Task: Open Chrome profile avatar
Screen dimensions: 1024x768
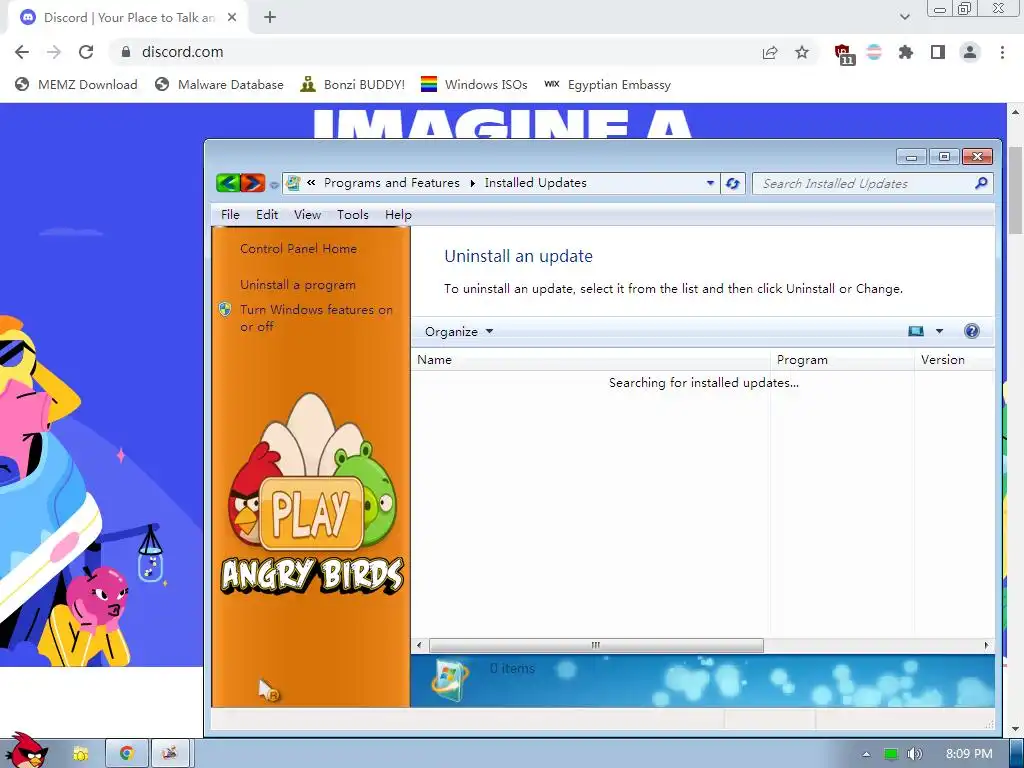Action: click(x=970, y=52)
